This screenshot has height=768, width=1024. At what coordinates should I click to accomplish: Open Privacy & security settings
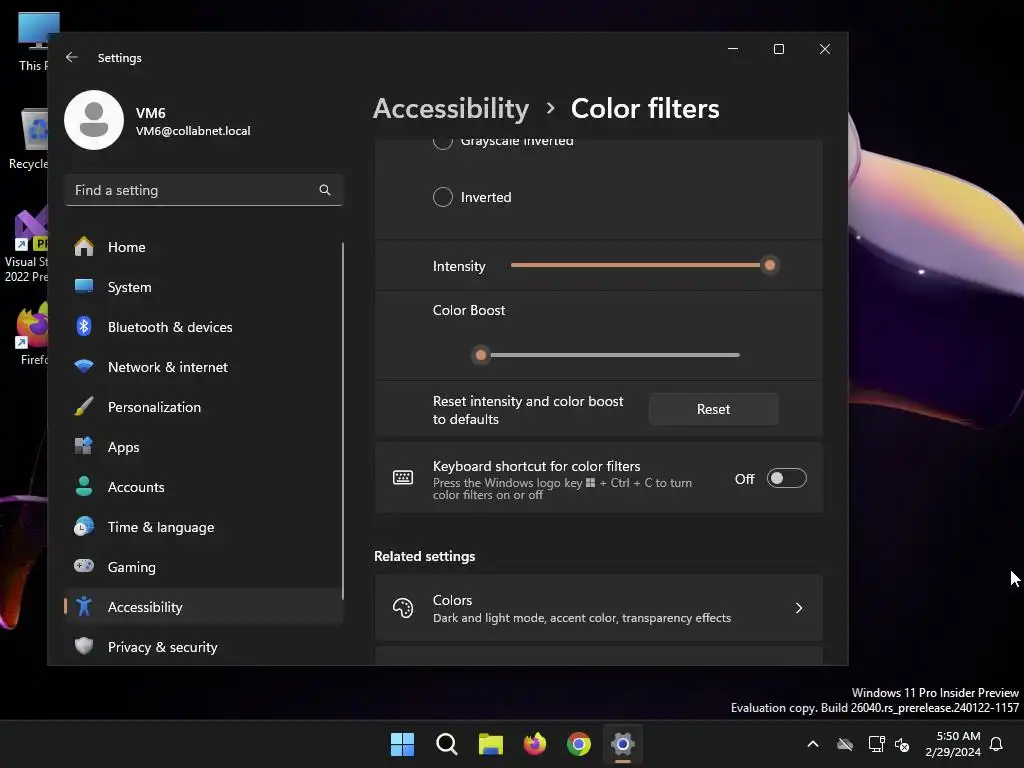pyautogui.click(x=203, y=647)
